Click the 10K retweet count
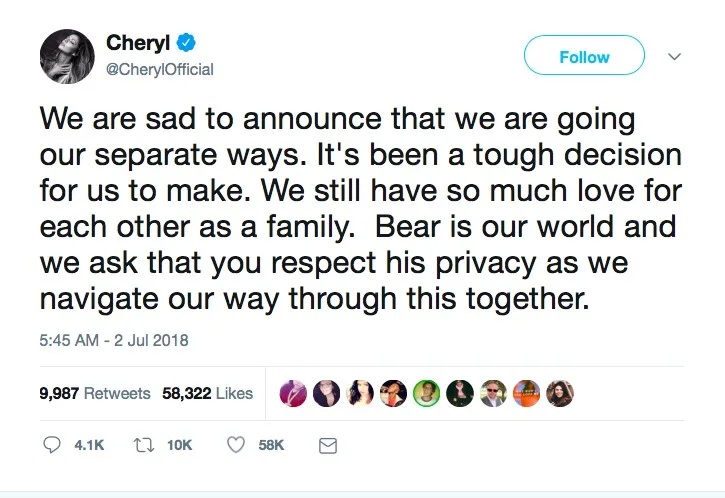This screenshot has height=498, width=725. [180, 445]
